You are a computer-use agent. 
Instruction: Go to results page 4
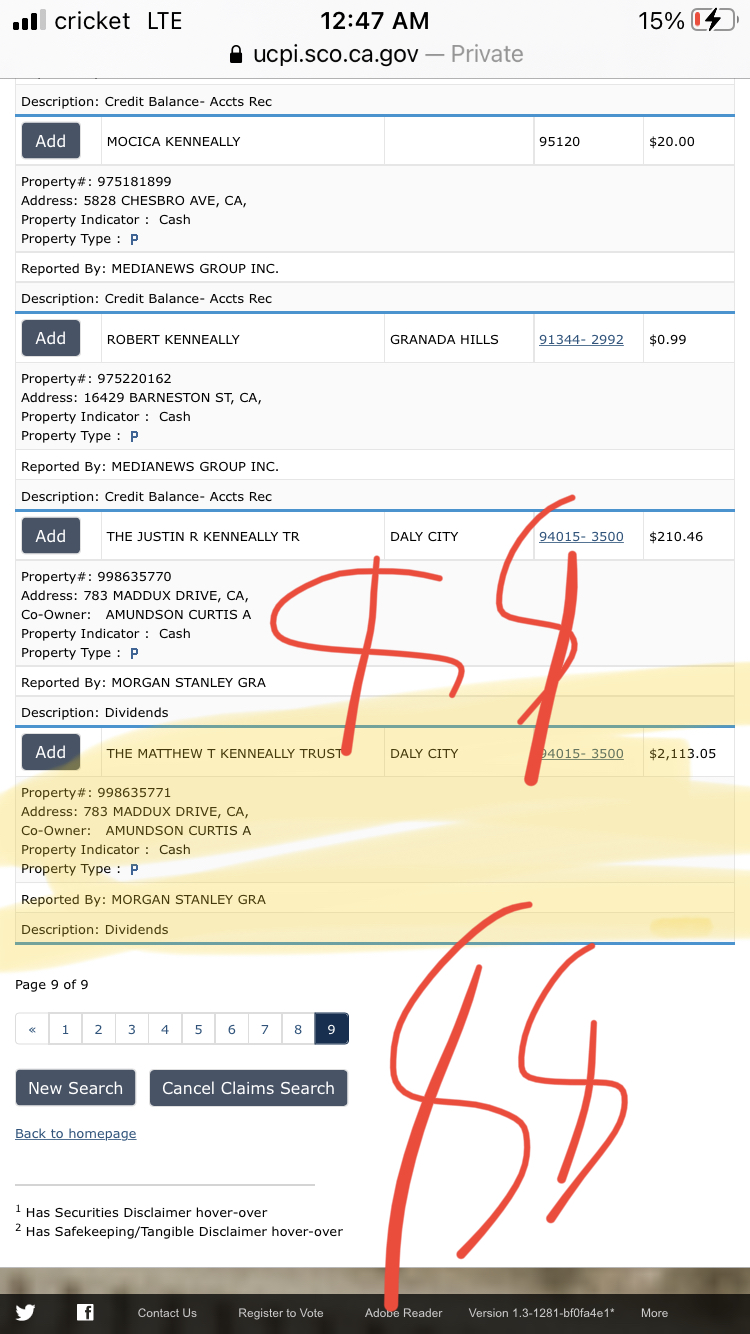click(165, 1029)
